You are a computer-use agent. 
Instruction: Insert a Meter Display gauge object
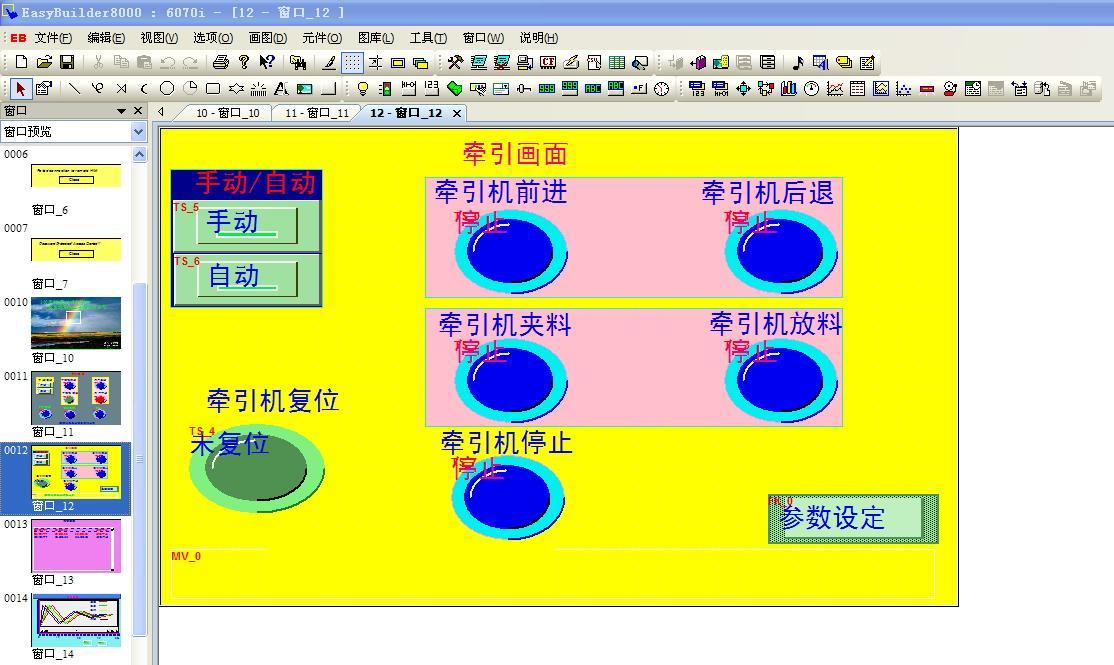click(811, 88)
